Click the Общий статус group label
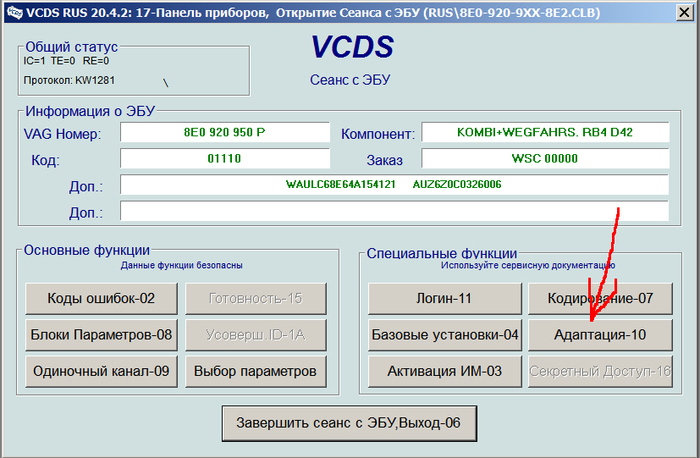This screenshot has width=700, height=458. point(71,47)
